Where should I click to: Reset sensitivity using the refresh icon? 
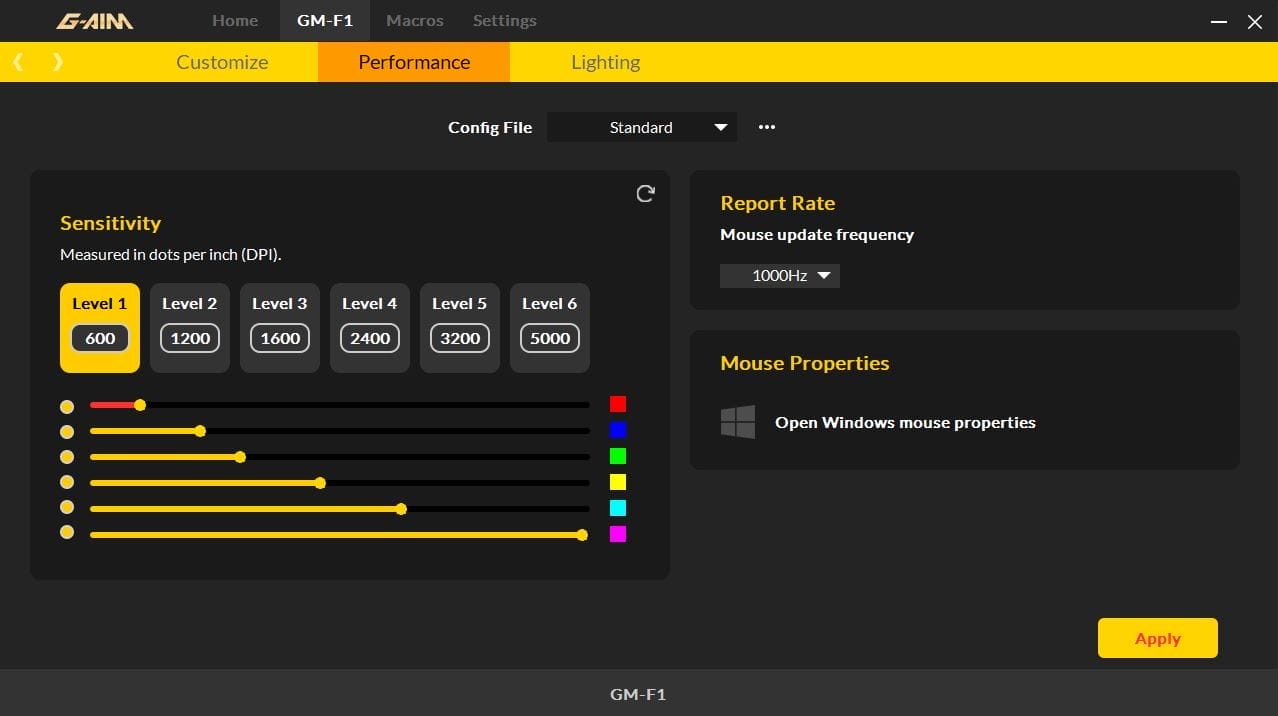click(646, 194)
